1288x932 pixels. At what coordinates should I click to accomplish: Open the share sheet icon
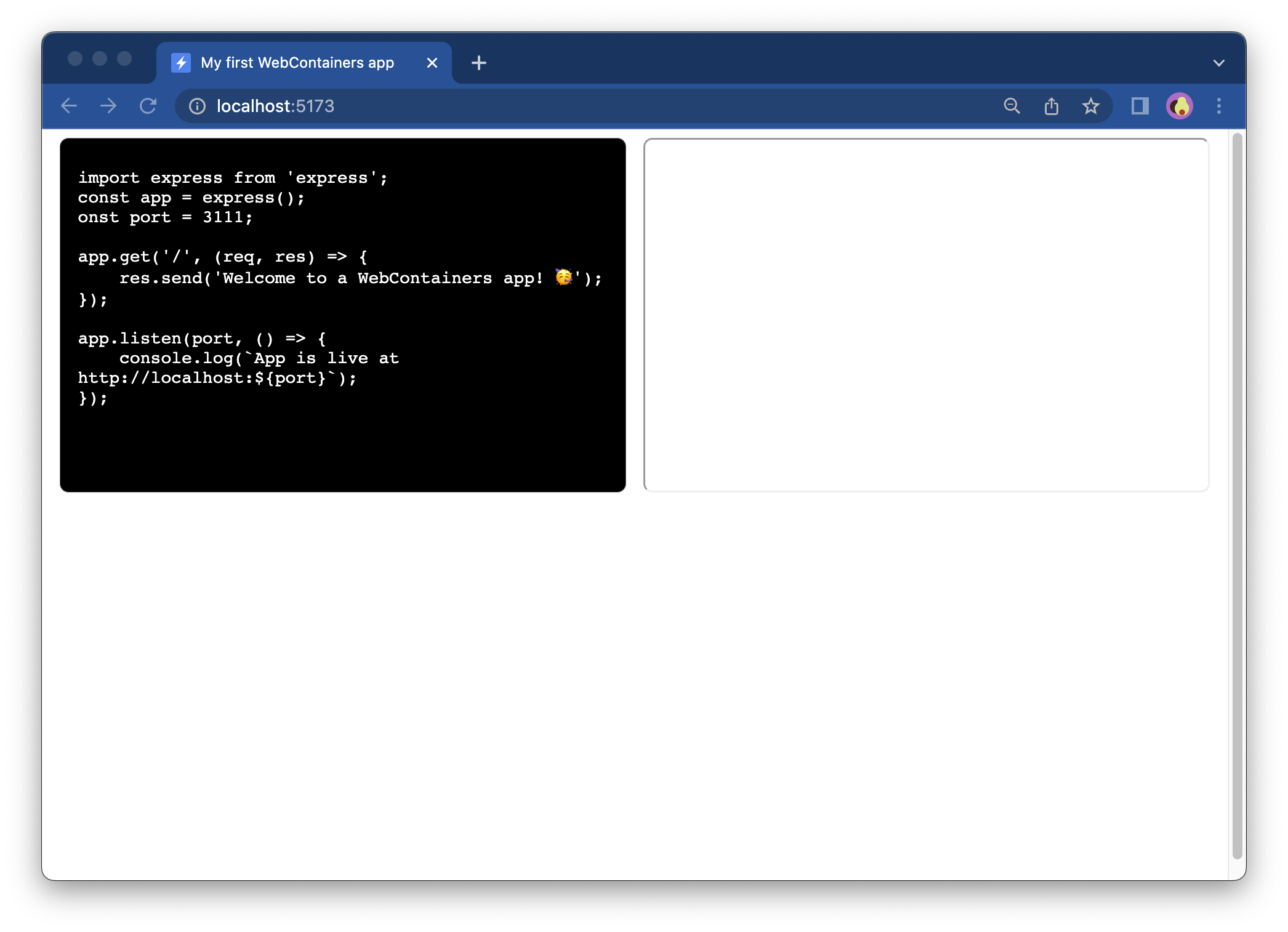pyautogui.click(x=1052, y=105)
